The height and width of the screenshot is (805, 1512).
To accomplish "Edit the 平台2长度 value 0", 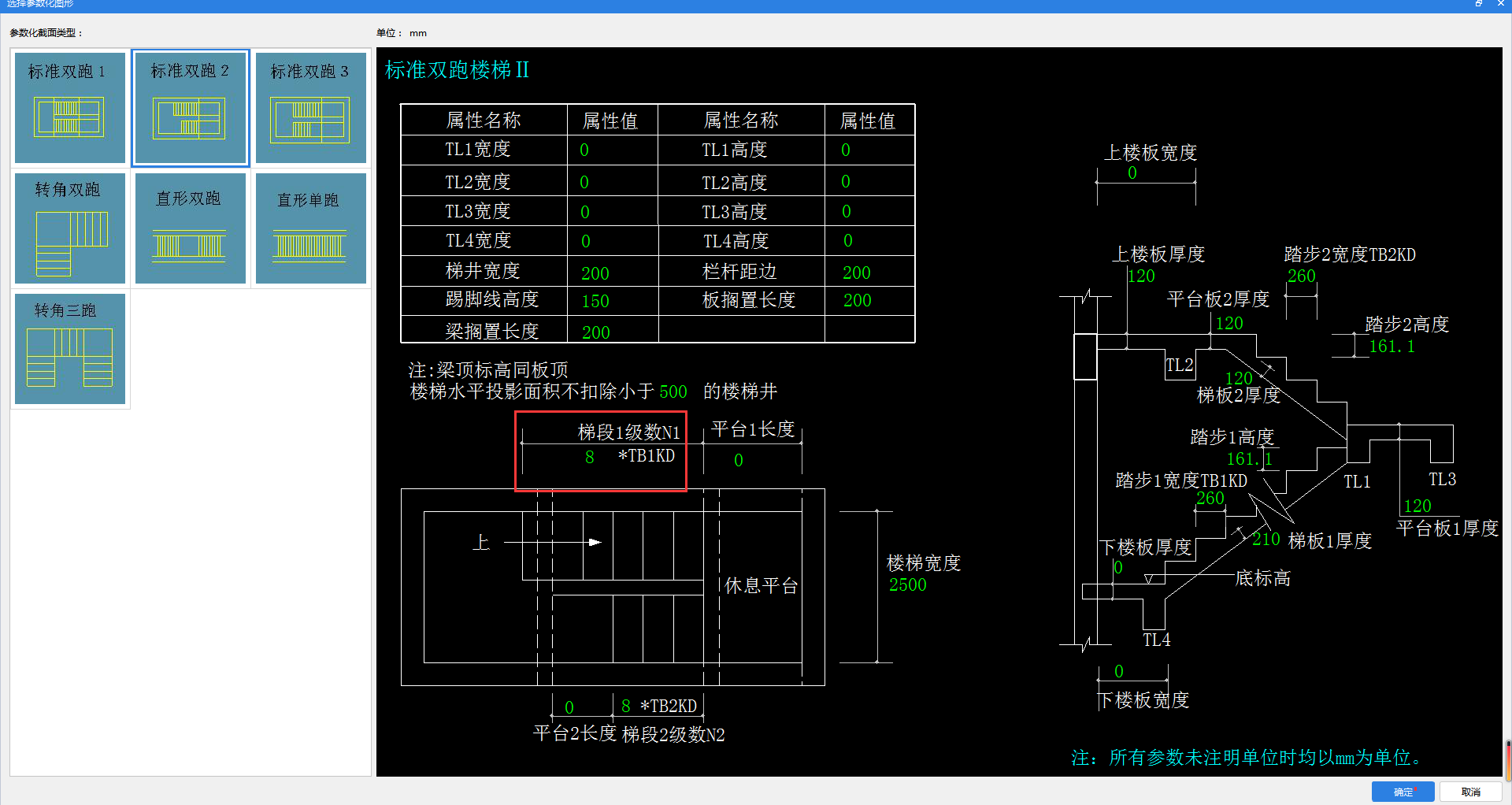I will (569, 707).
